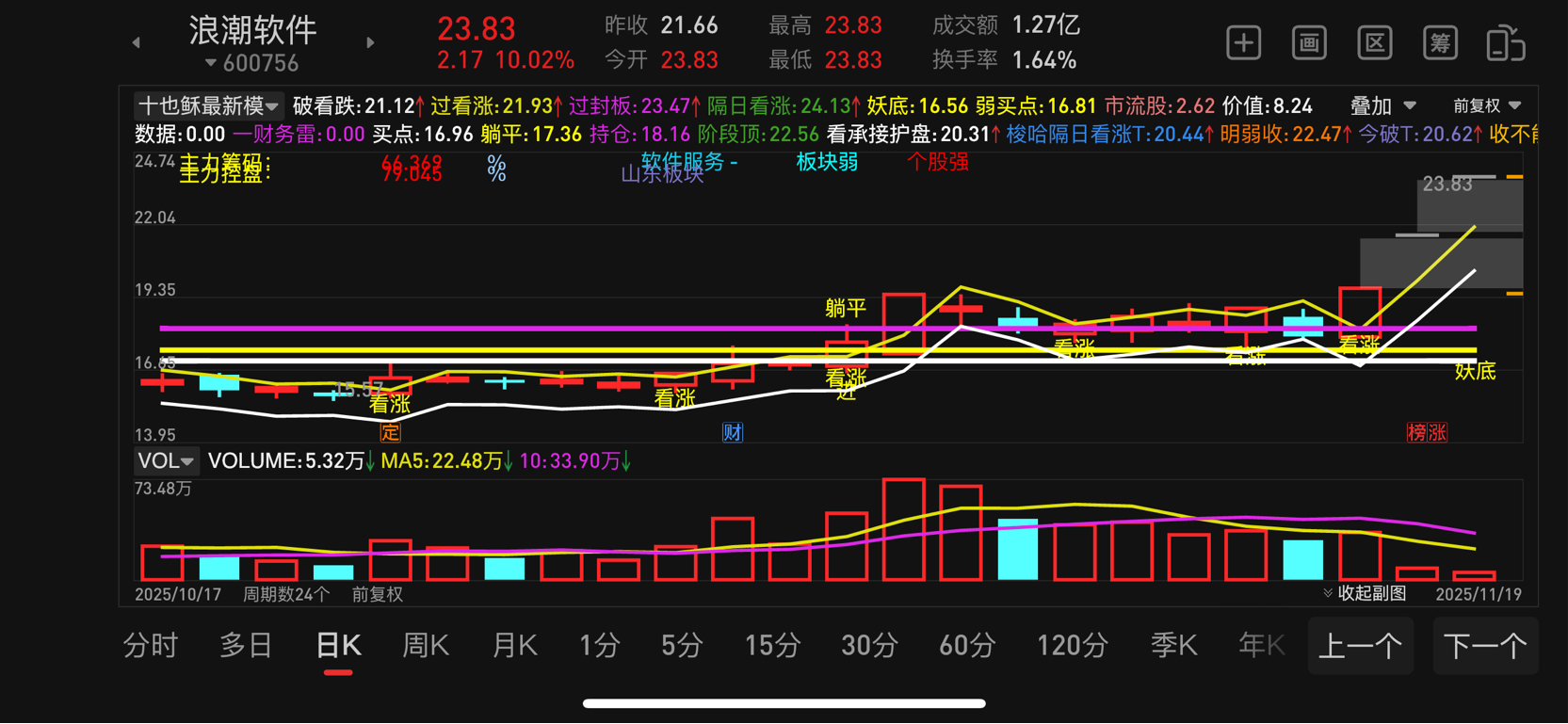
Task: Tap turnover rate value 1.64%
Action: pos(1044,60)
